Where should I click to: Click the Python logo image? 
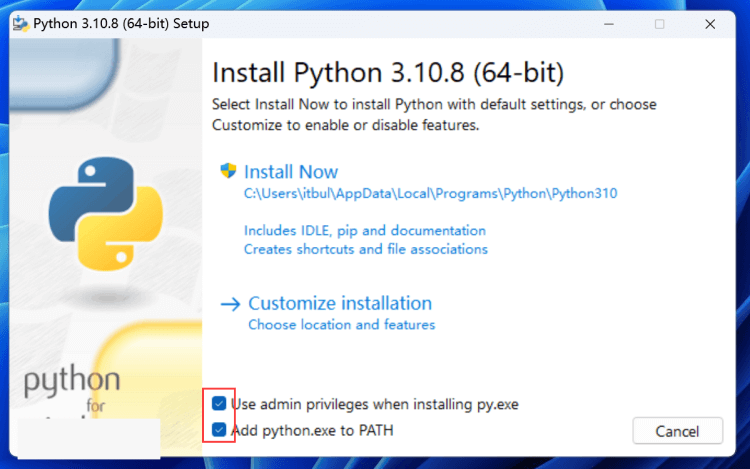pos(106,214)
